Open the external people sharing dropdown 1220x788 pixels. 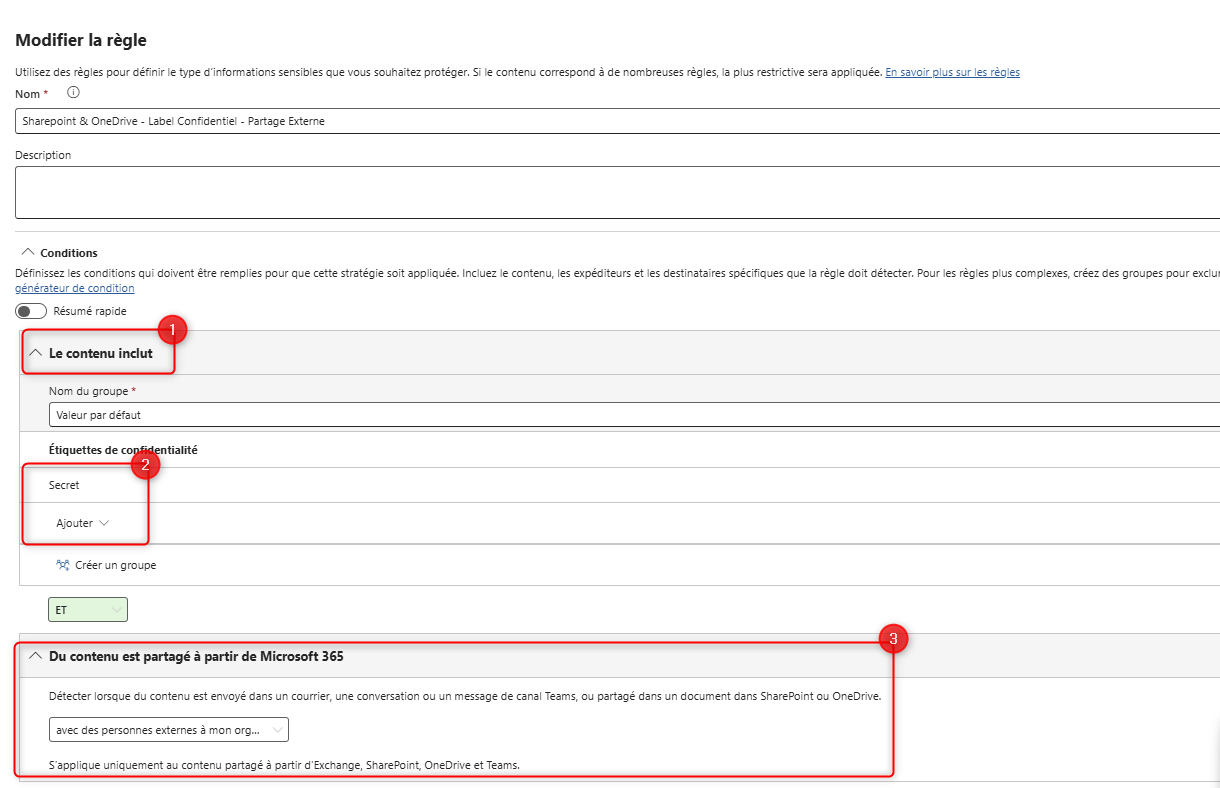[168, 730]
